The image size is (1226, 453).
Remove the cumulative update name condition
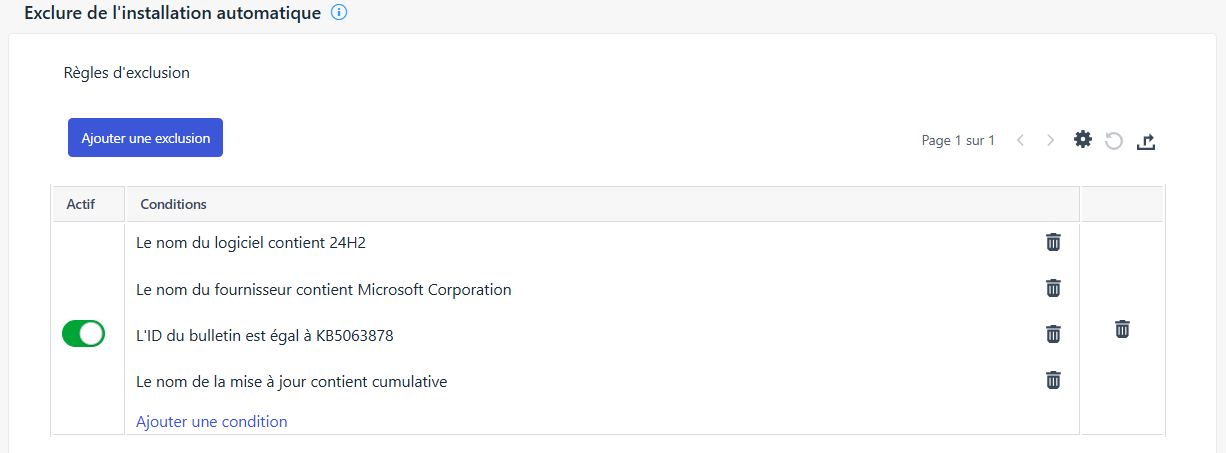pos(1053,380)
